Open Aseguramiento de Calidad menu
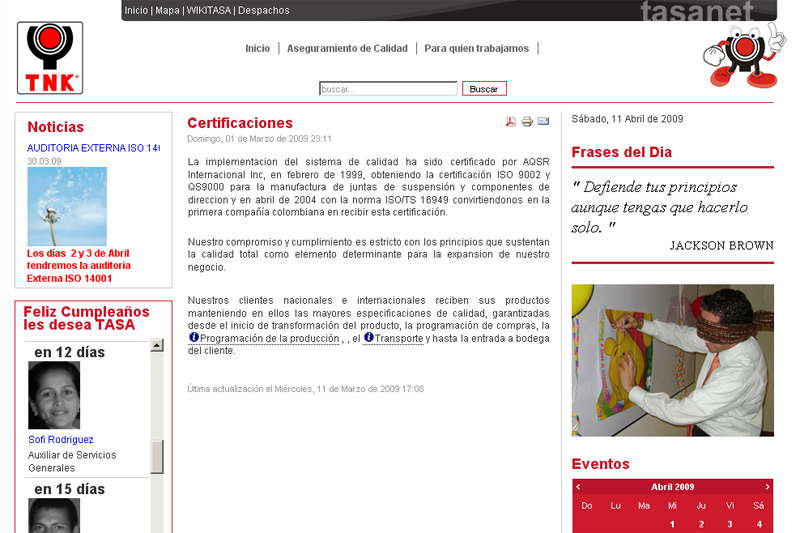Screen dimensions: 800x533 point(347,48)
